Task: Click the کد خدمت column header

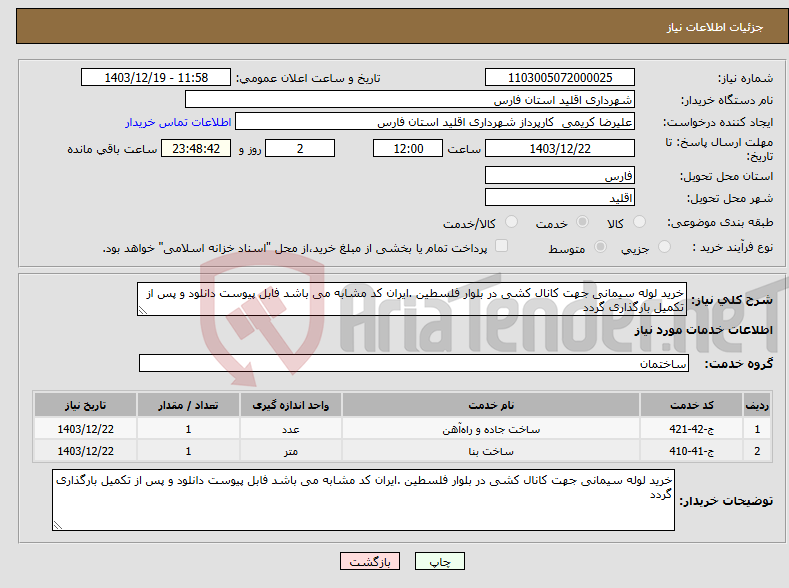Action: click(691, 405)
